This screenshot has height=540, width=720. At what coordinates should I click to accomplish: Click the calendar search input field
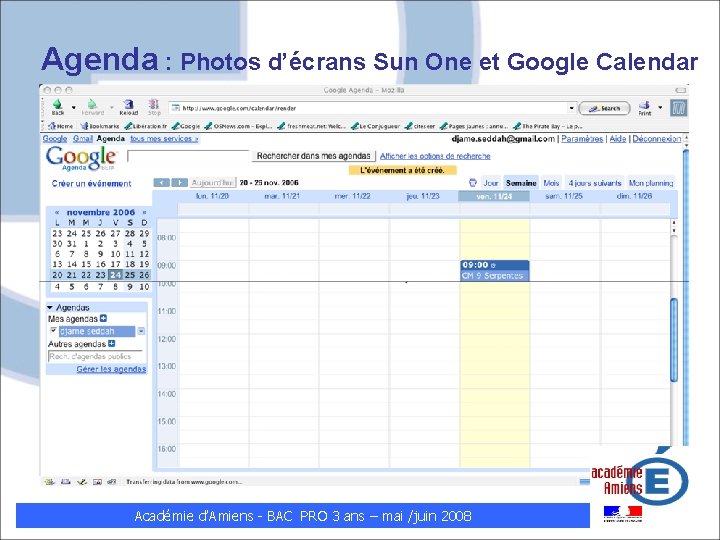coord(188,156)
